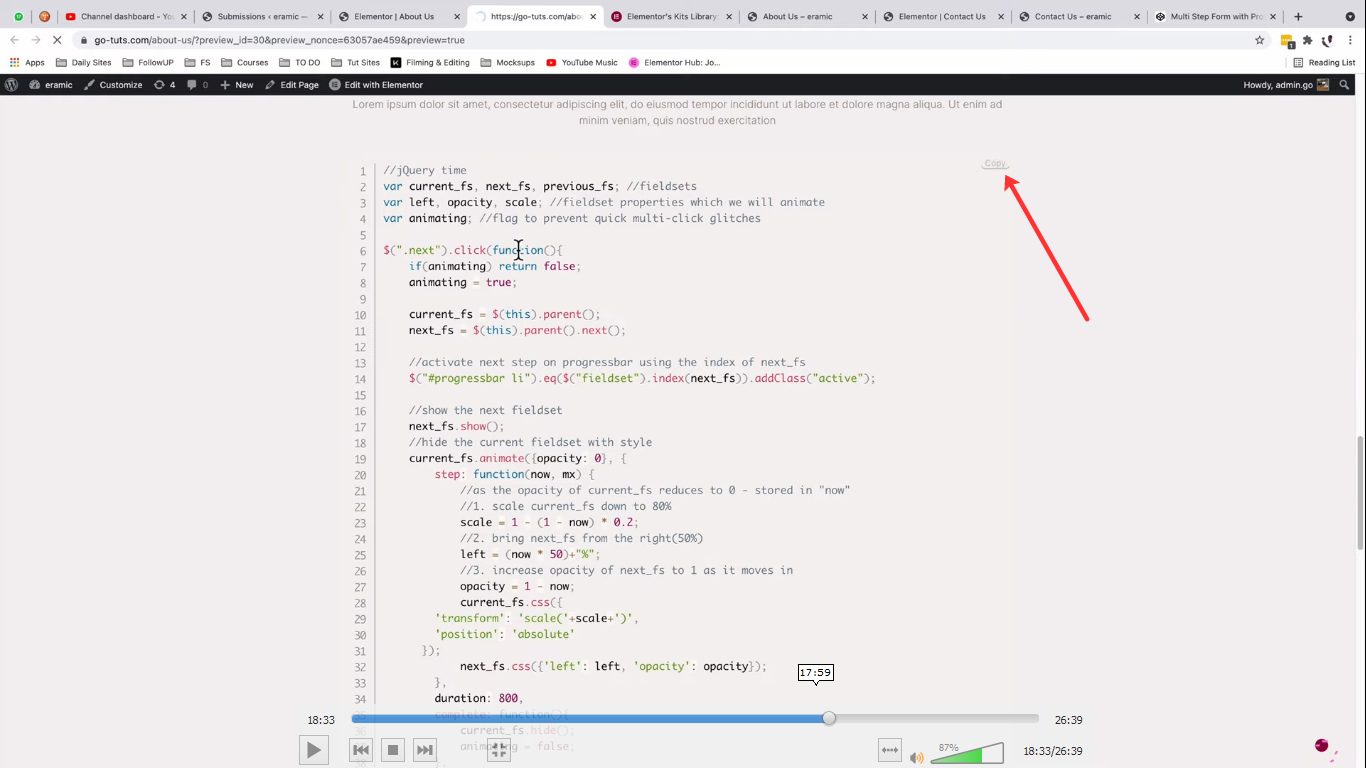Image resolution: width=1366 pixels, height=768 pixels.
Task: Click the 18:33/26:39 time display
Action: pos(1053,751)
